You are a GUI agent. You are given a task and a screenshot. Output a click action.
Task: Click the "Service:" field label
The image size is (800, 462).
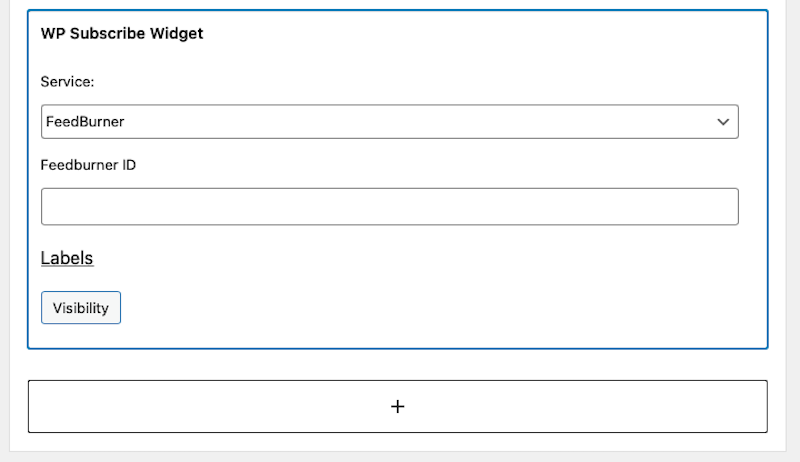tap(68, 81)
